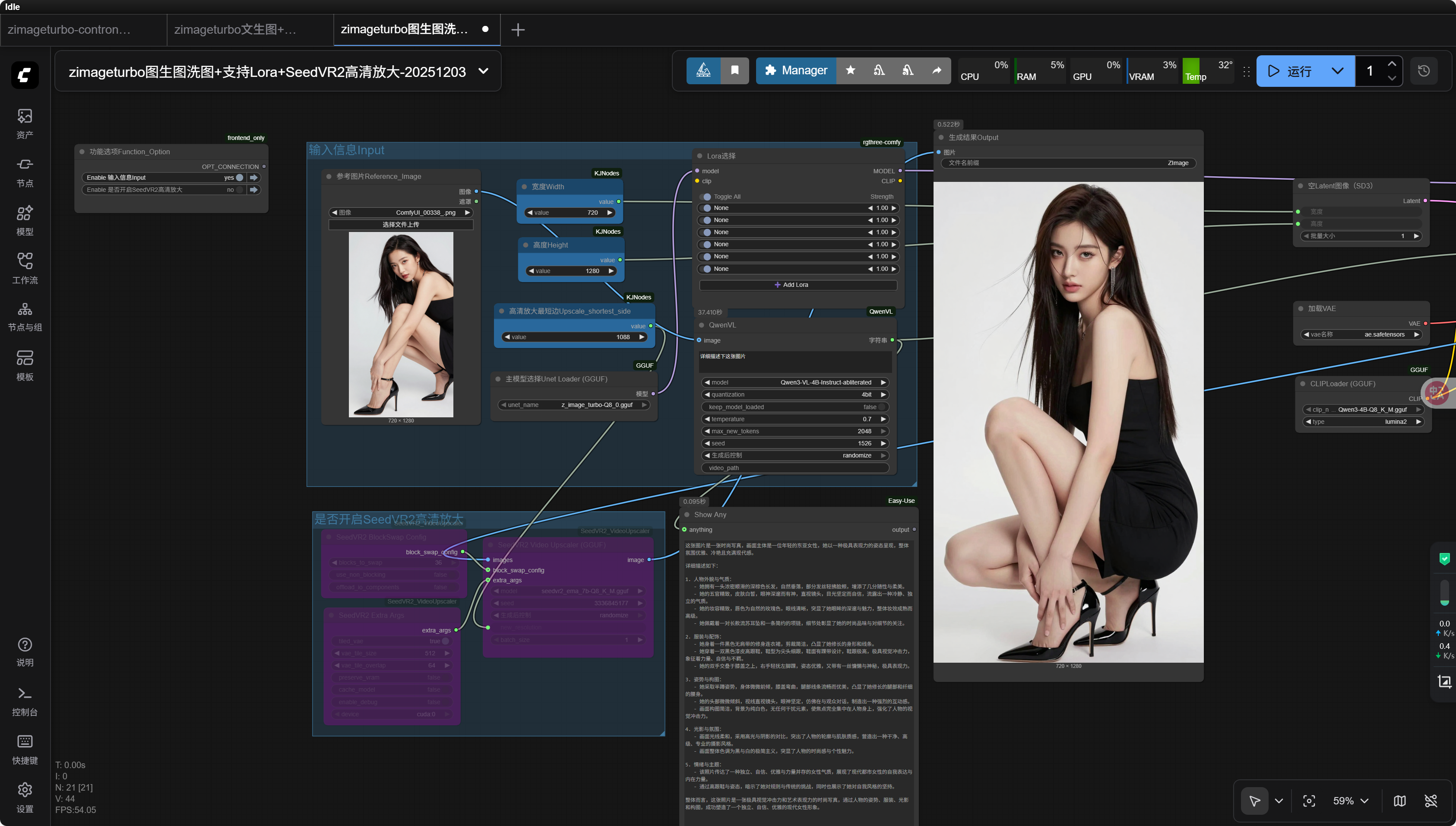Toggle Enable 输入信息Input switch
Image resolution: width=1456 pixels, height=826 pixels.
point(240,178)
